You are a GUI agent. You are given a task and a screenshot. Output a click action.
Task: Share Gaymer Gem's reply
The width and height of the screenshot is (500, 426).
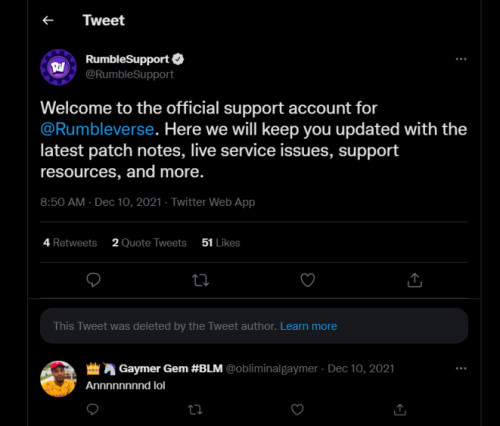400,409
